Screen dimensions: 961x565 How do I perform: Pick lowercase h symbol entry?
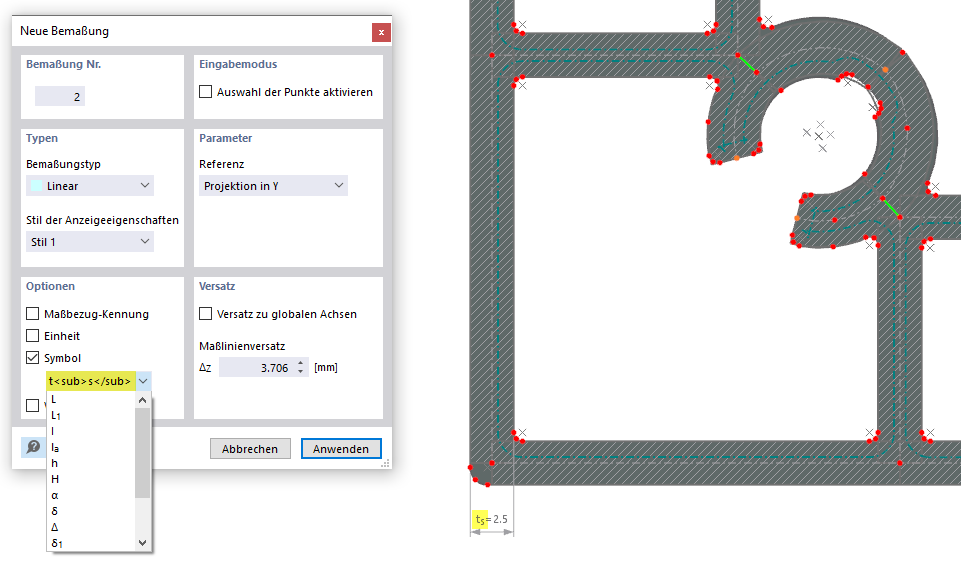91,463
